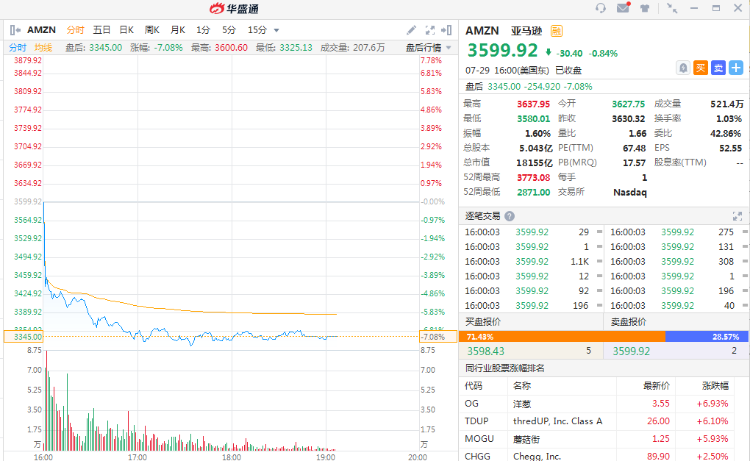Toggle the blue 分时 line legend
Screen dimensions: 750x461
pos(17,47)
